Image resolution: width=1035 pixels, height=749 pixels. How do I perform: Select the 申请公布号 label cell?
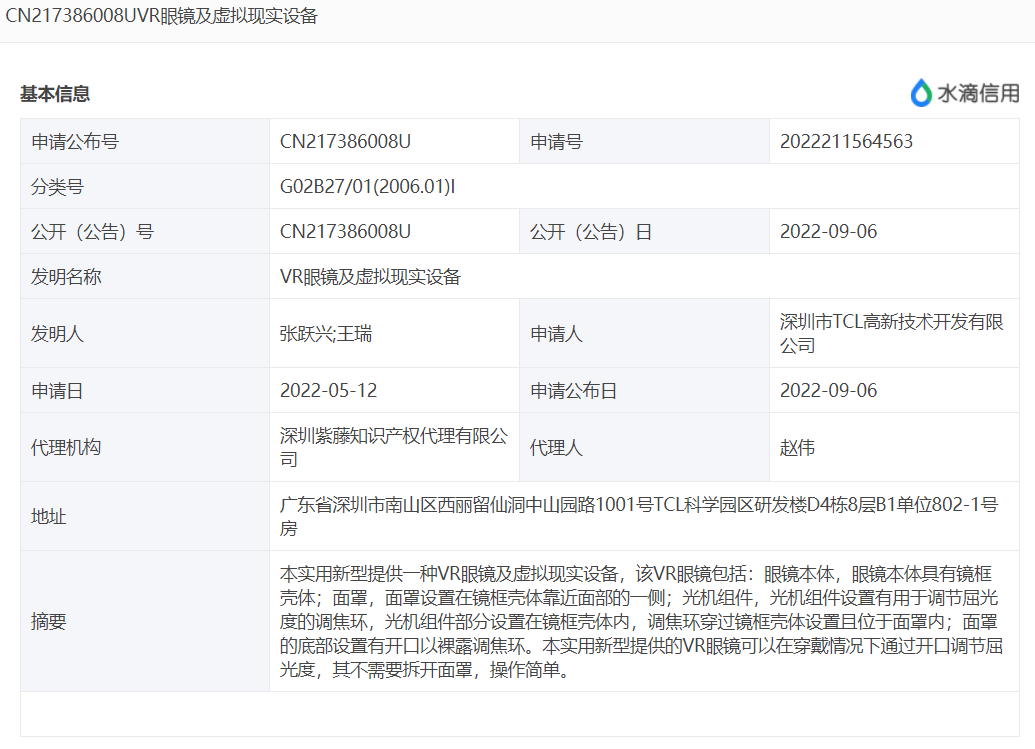coord(145,141)
